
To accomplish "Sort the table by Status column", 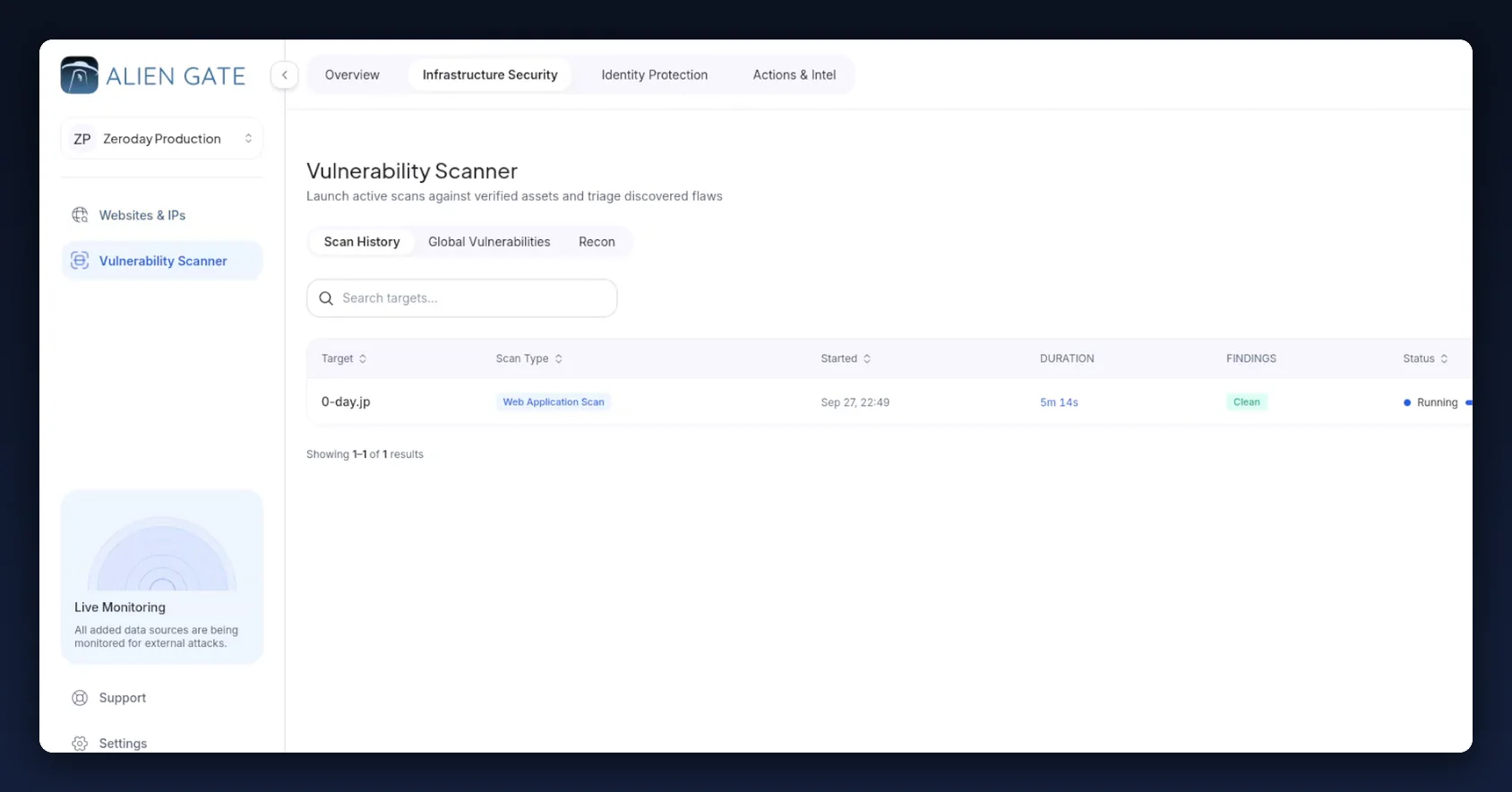I will [x=1425, y=358].
